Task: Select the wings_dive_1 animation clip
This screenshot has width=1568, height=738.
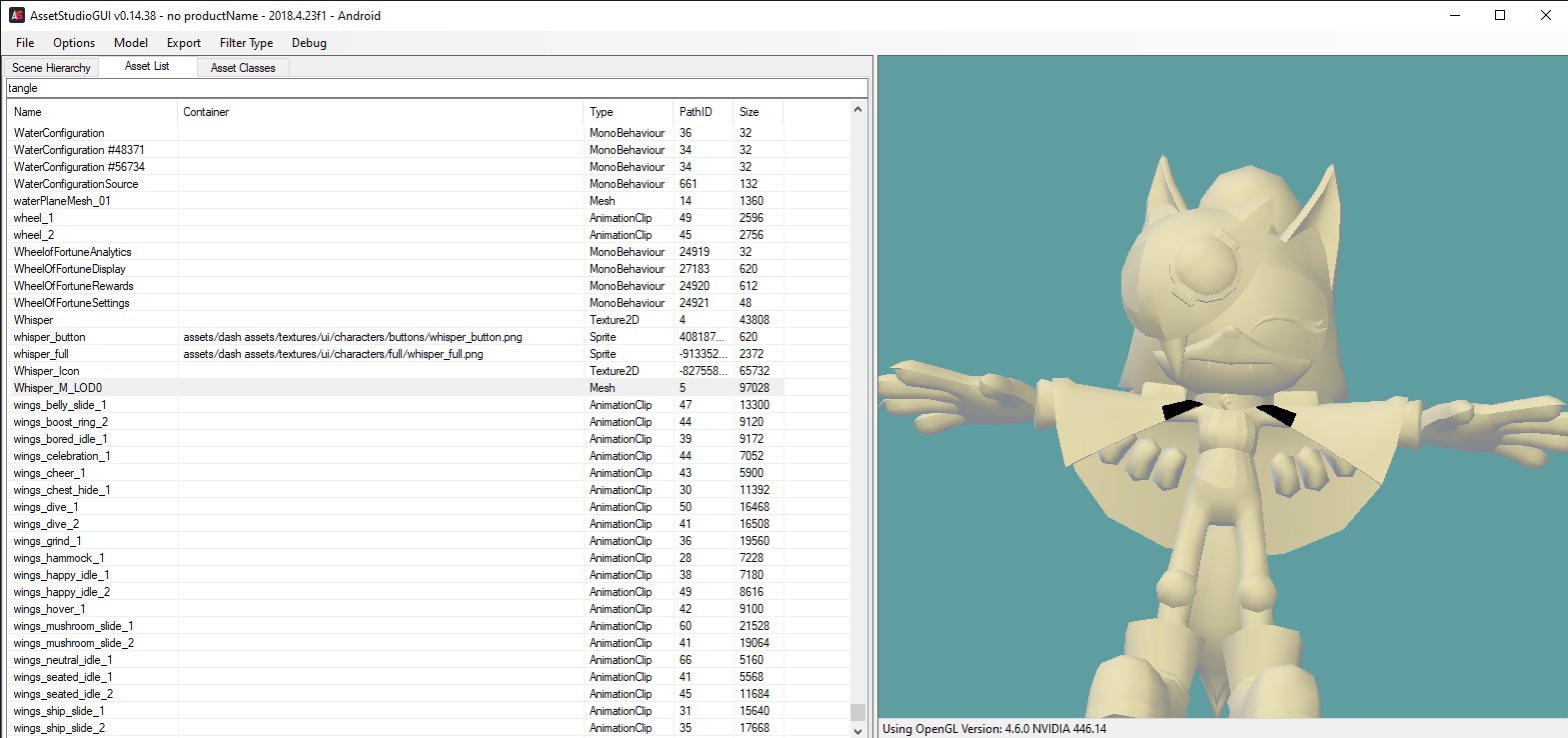Action: click(430, 507)
